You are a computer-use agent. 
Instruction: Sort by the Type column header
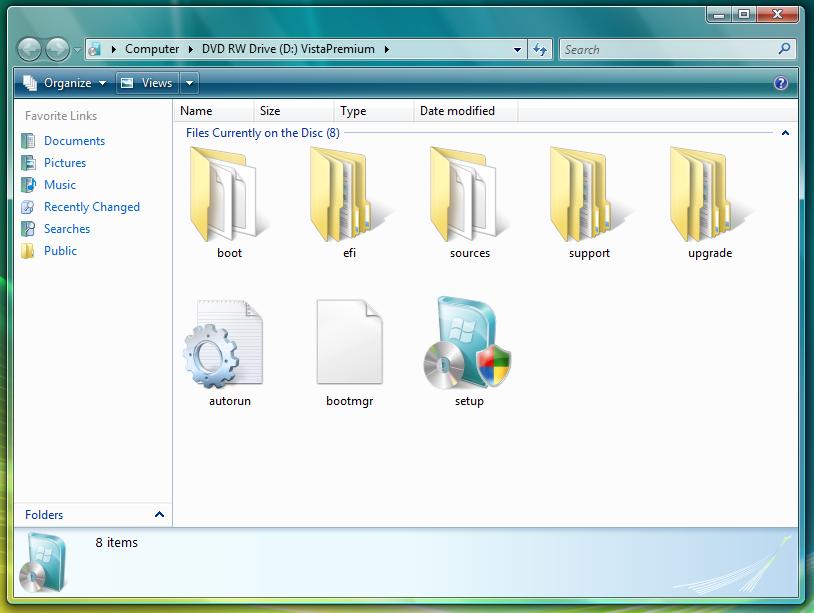tap(374, 111)
